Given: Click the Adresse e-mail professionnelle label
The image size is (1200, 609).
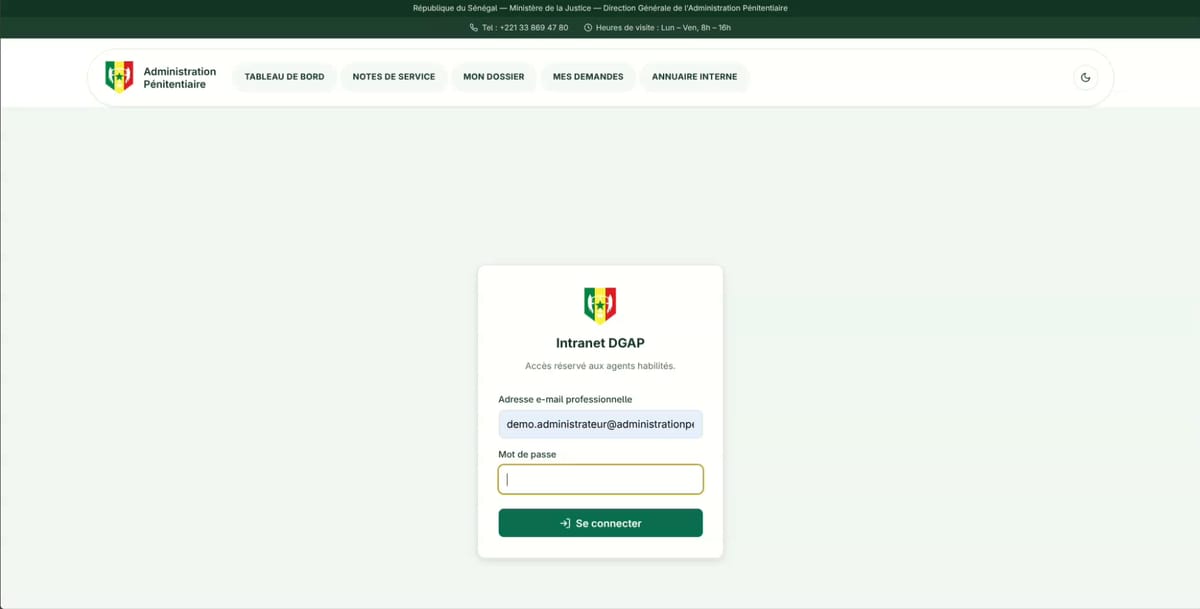Looking at the screenshot, I should tap(565, 399).
